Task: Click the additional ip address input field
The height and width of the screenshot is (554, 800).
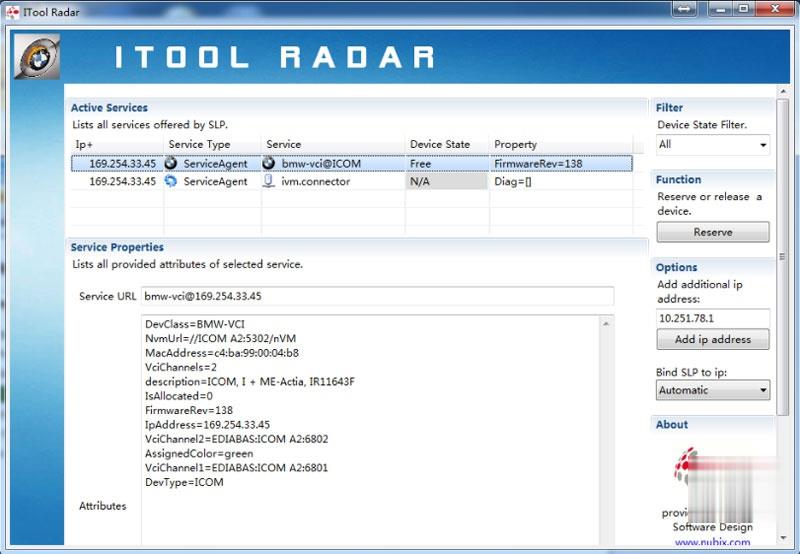Action: point(713,318)
